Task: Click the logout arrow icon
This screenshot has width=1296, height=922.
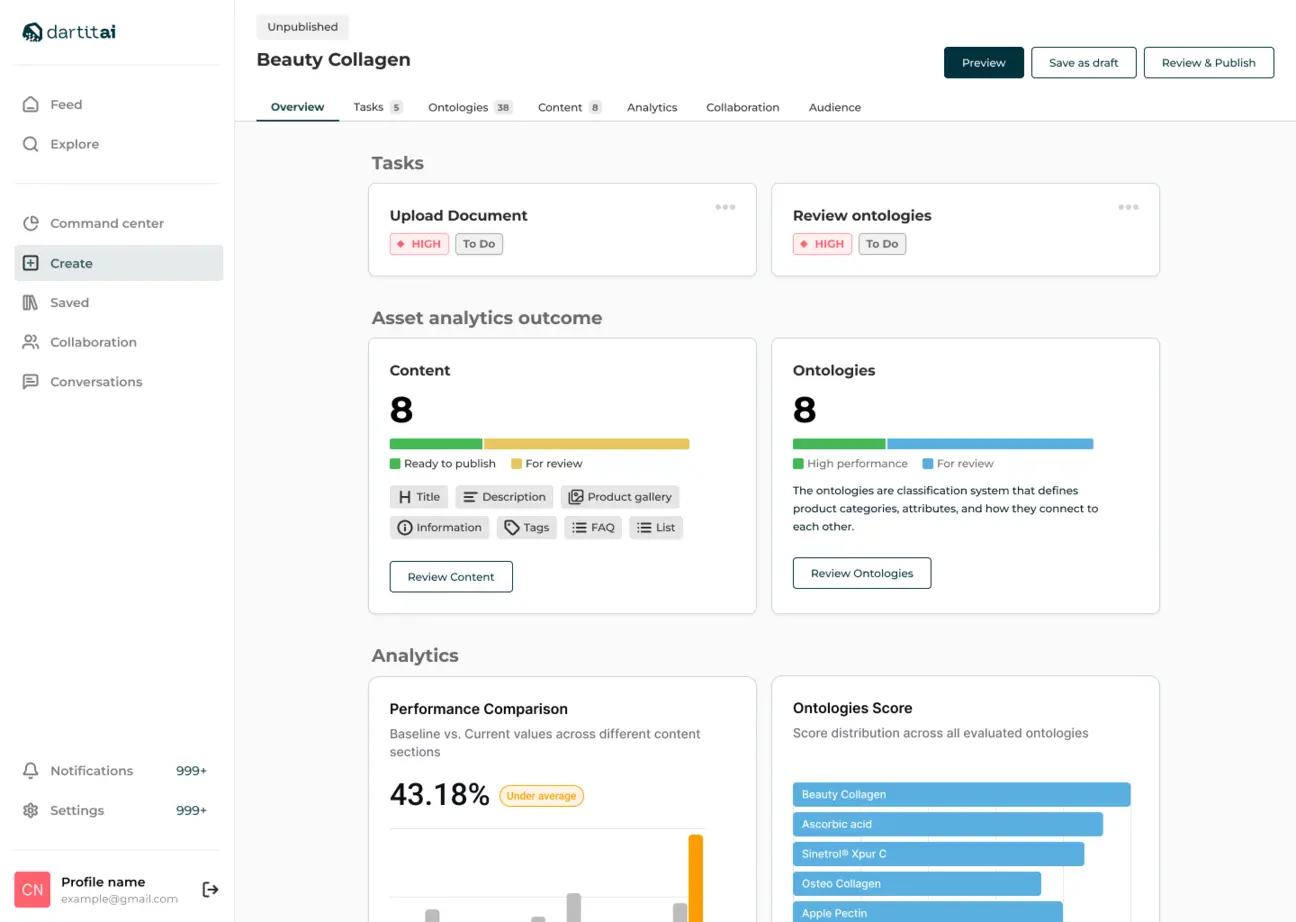Action: [210, 889]
